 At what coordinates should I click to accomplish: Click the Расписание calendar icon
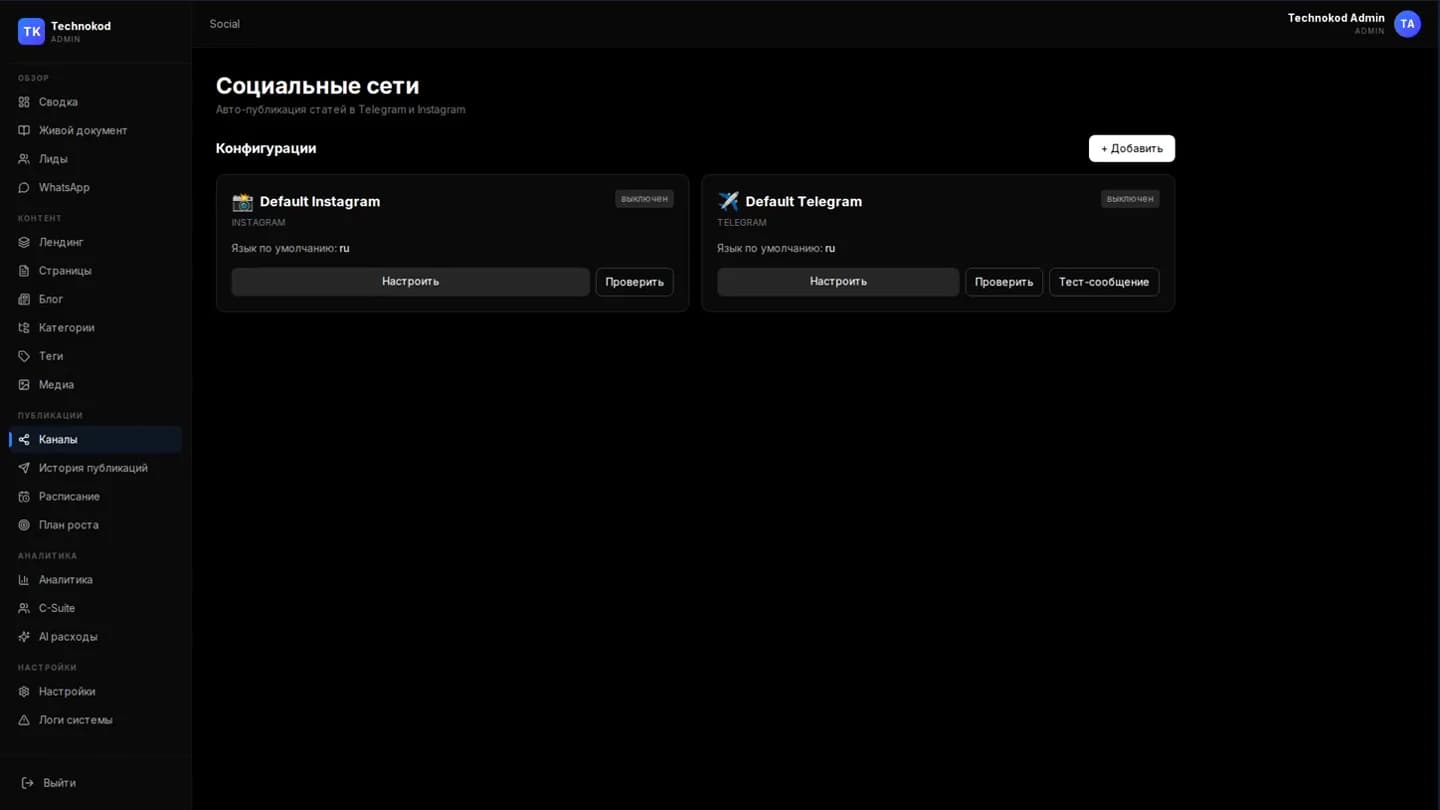(24, 496)
